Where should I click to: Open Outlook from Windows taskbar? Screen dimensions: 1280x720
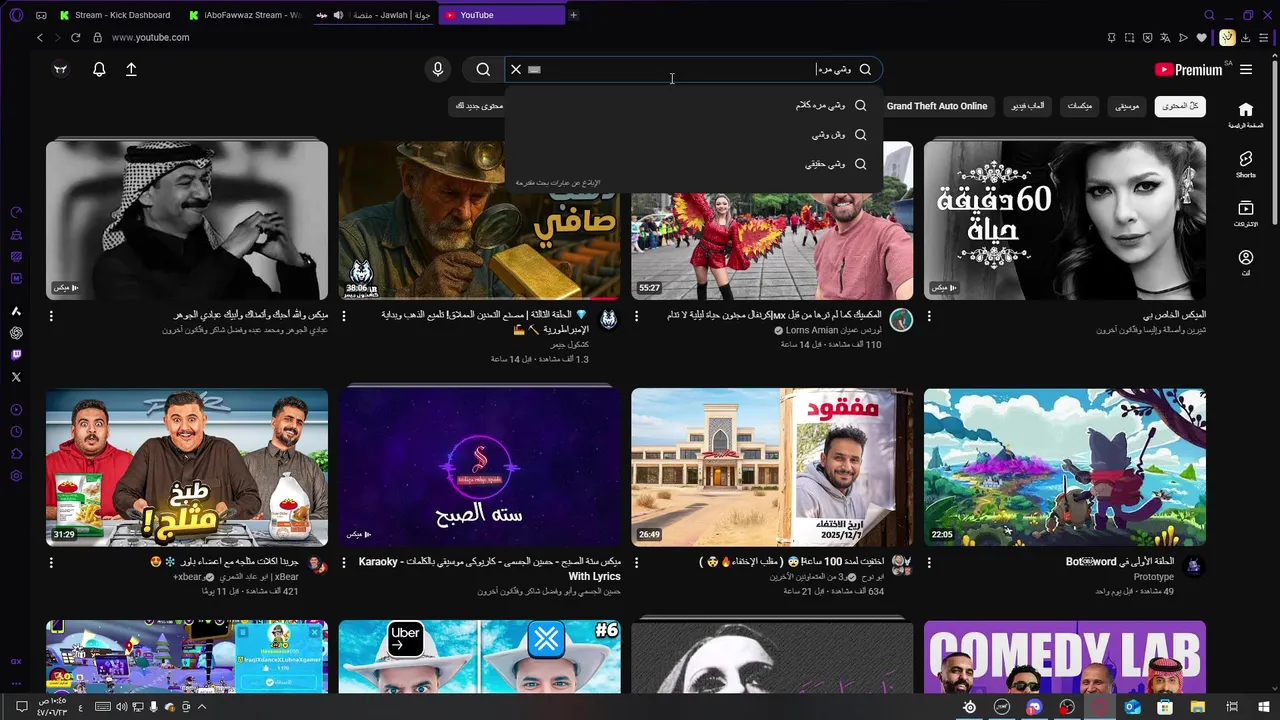pos(1132,707)
